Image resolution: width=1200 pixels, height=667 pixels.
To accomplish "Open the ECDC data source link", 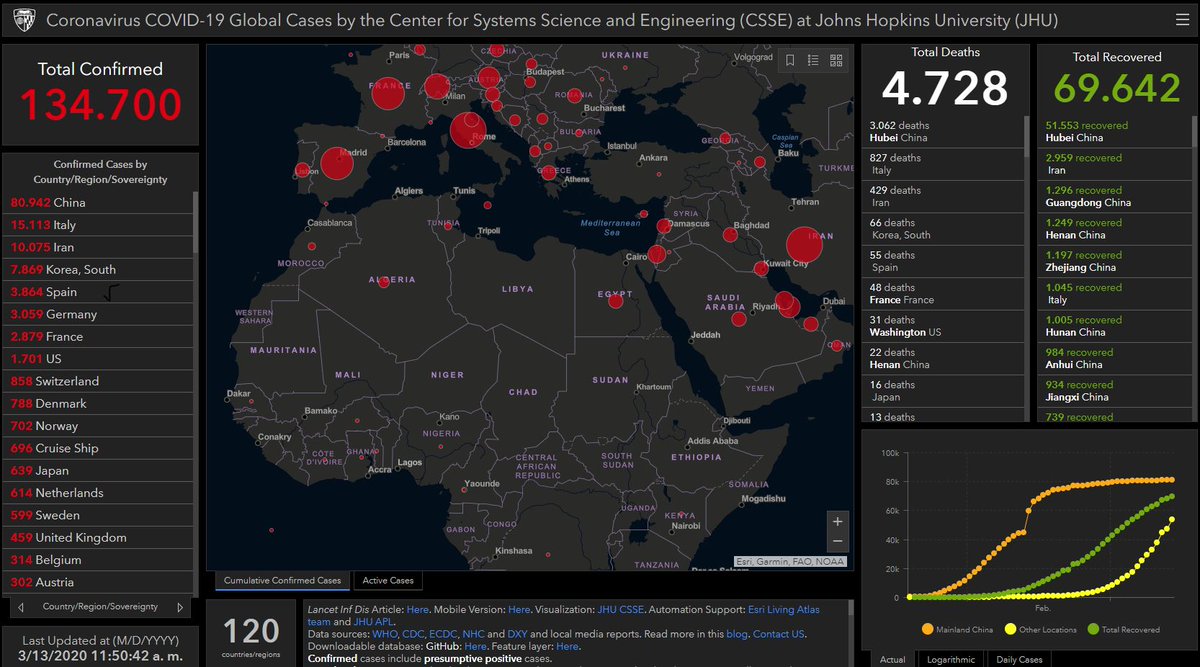I will pos(444,634).
